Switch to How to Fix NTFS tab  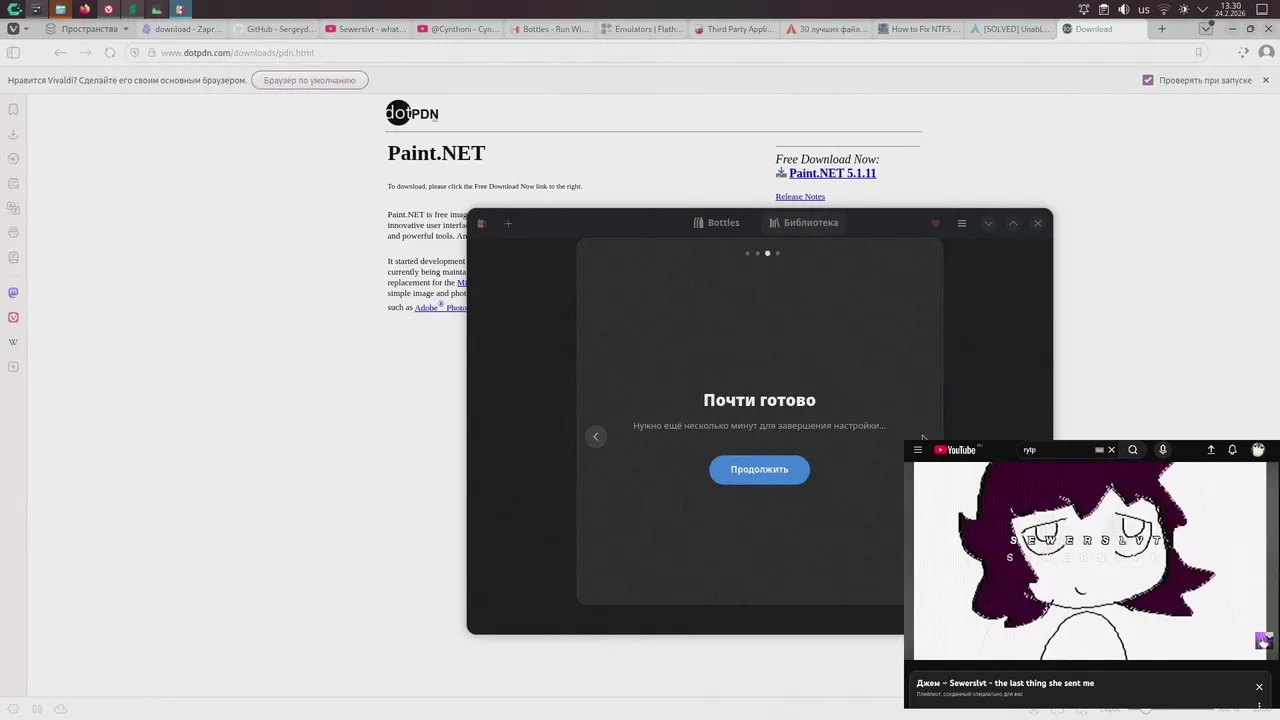tap(918, 29)
